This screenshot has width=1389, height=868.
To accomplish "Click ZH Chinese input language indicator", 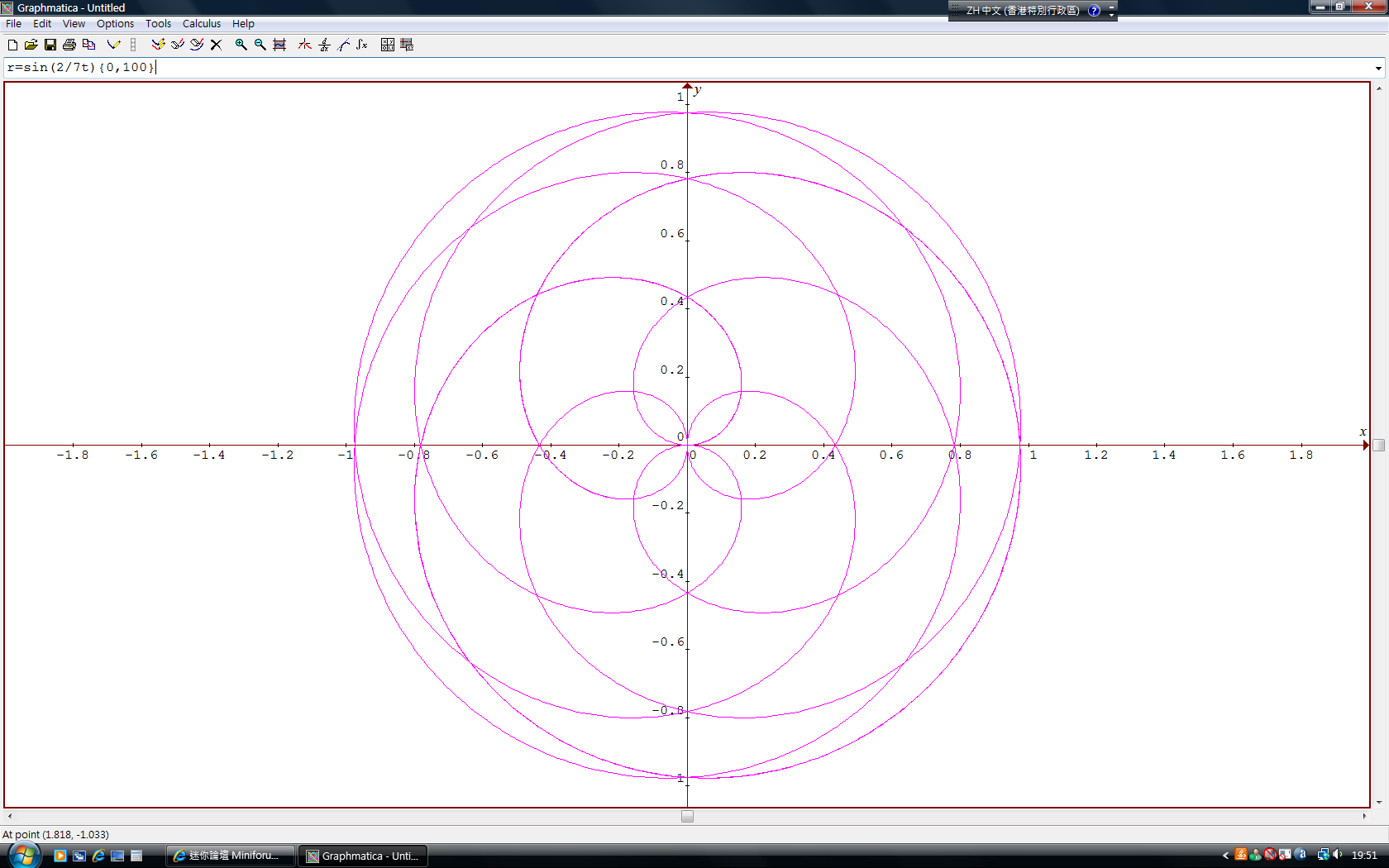I will (1023, 11).
